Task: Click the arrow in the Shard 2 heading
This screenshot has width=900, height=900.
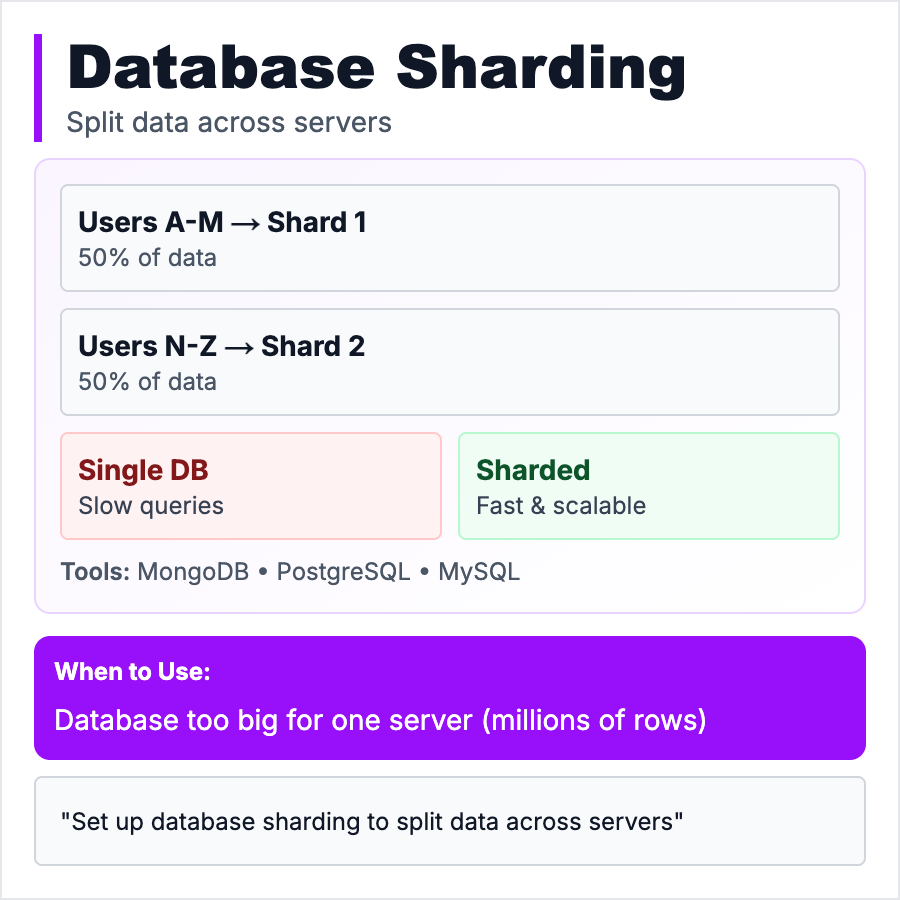Action: coord(239,347)
